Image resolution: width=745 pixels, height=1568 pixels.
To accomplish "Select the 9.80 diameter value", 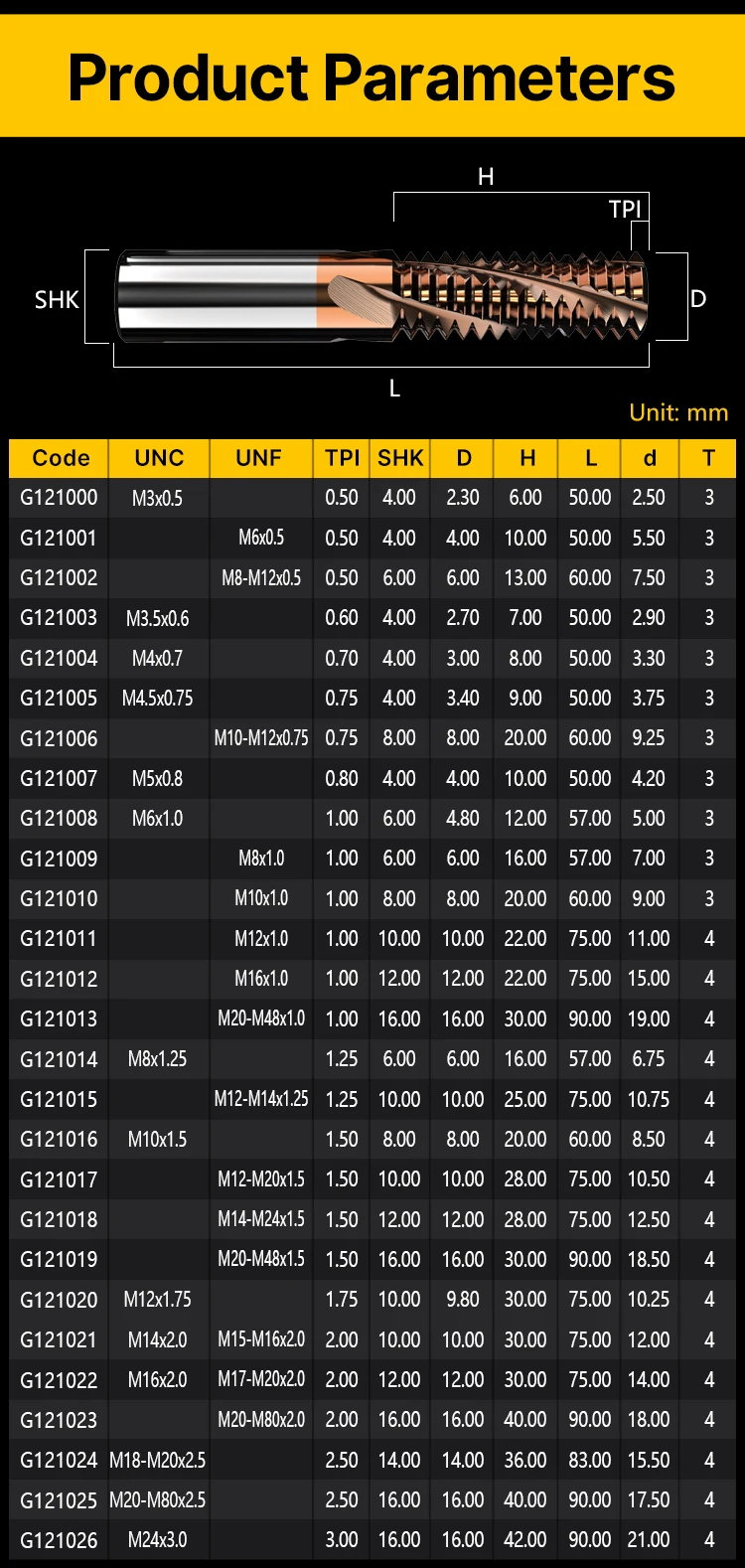I will pos(463,1300).
